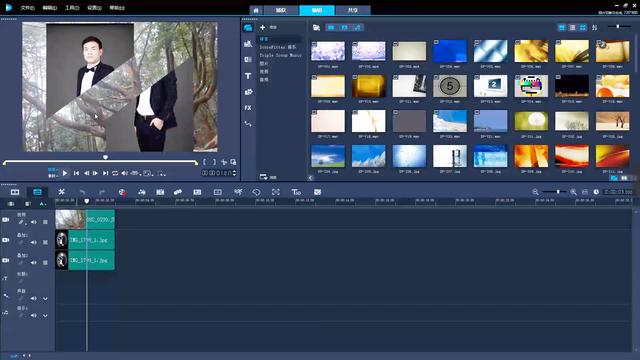Screen dimensions: 640x360
Task: Open the Transitions library icon
Action: click(248, 60)
